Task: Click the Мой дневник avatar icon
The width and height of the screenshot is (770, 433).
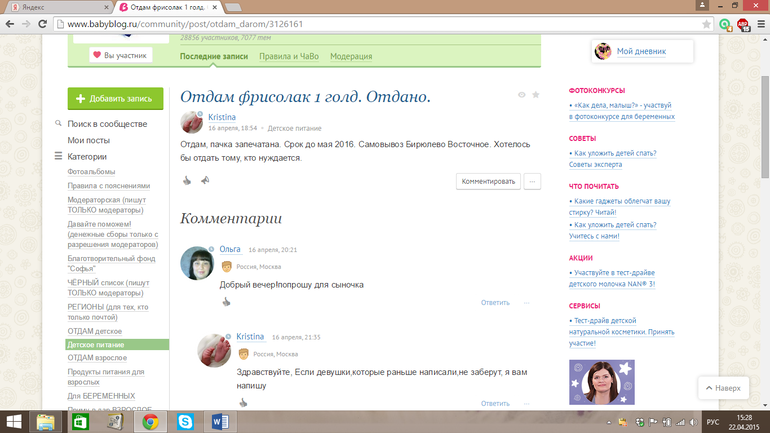Action: pyautogui.click(x=603, y=51)
